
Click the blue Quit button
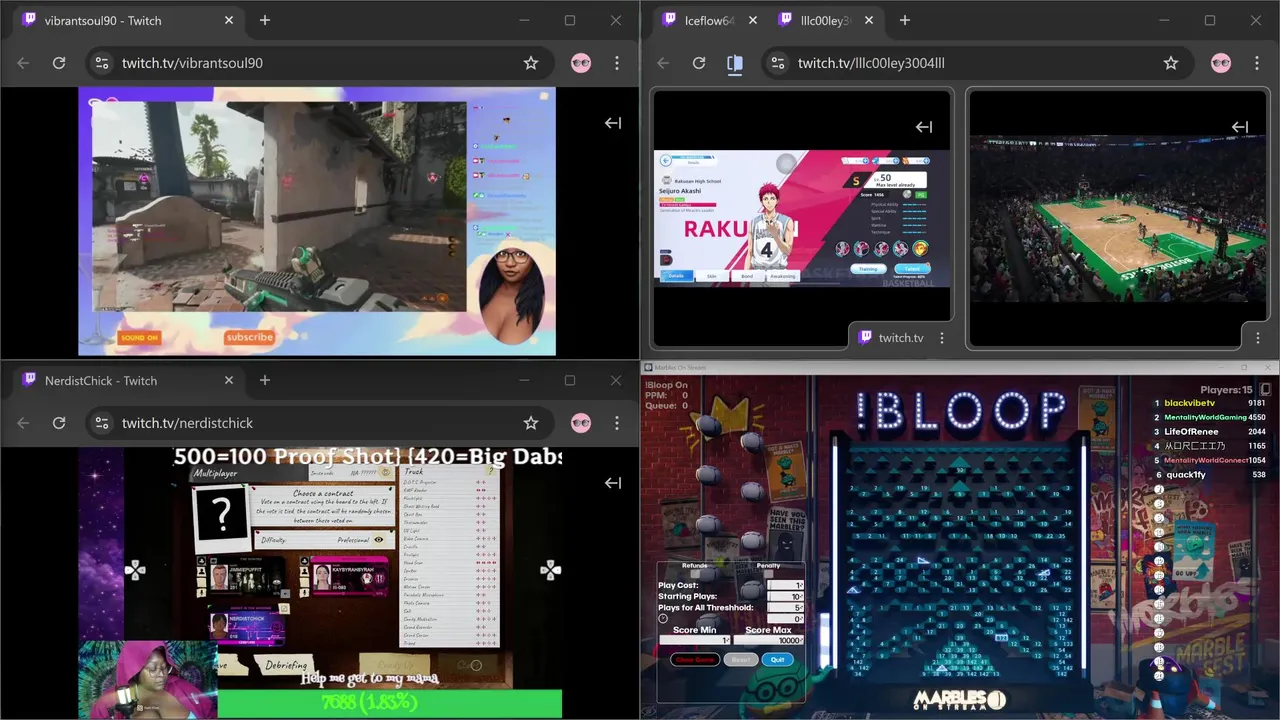coord(777,660)
